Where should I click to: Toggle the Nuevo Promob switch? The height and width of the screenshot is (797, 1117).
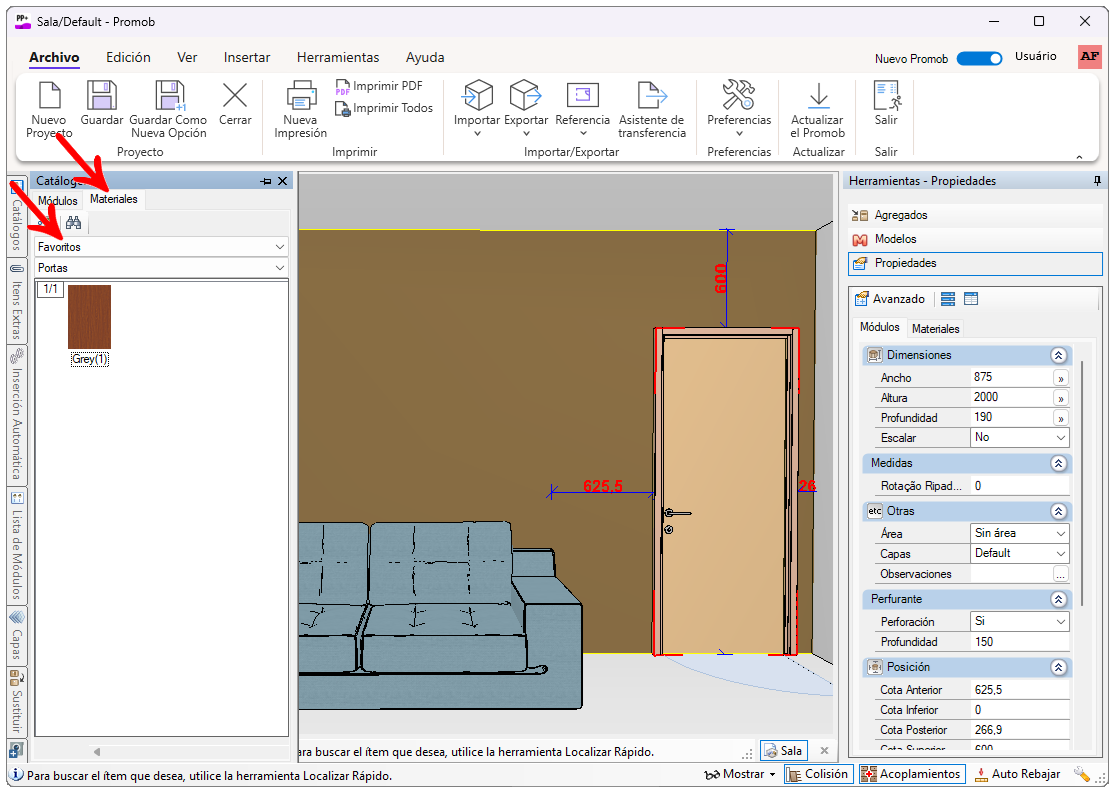click(x=978, y=58)
